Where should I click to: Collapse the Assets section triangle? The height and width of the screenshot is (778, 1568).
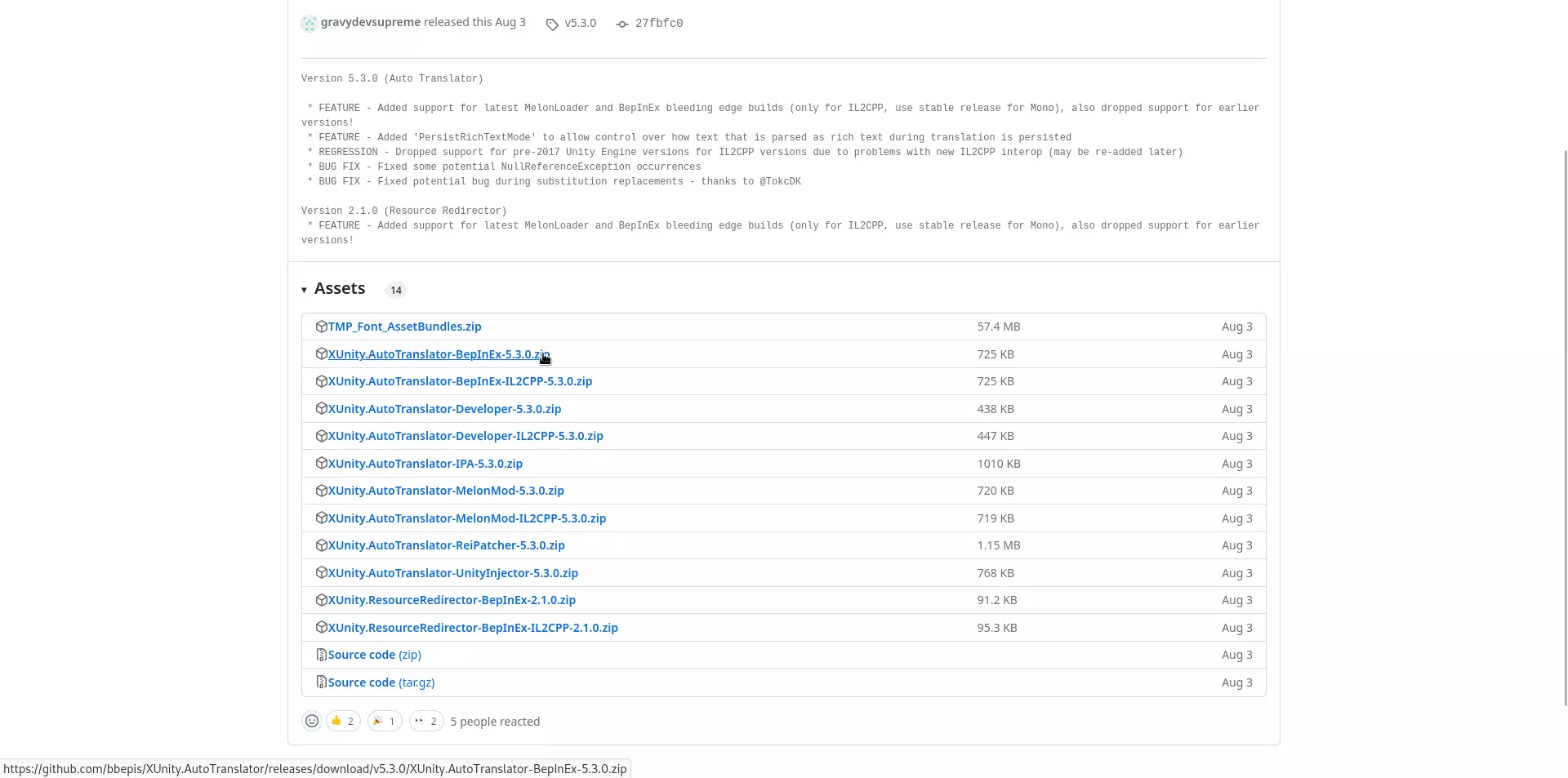click(304, 290)
